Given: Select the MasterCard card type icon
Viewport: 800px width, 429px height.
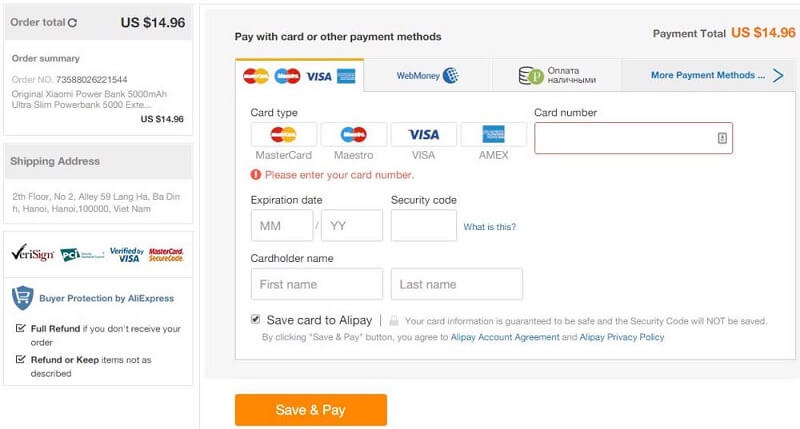Looking at the screenshot, I should [284, 135].
